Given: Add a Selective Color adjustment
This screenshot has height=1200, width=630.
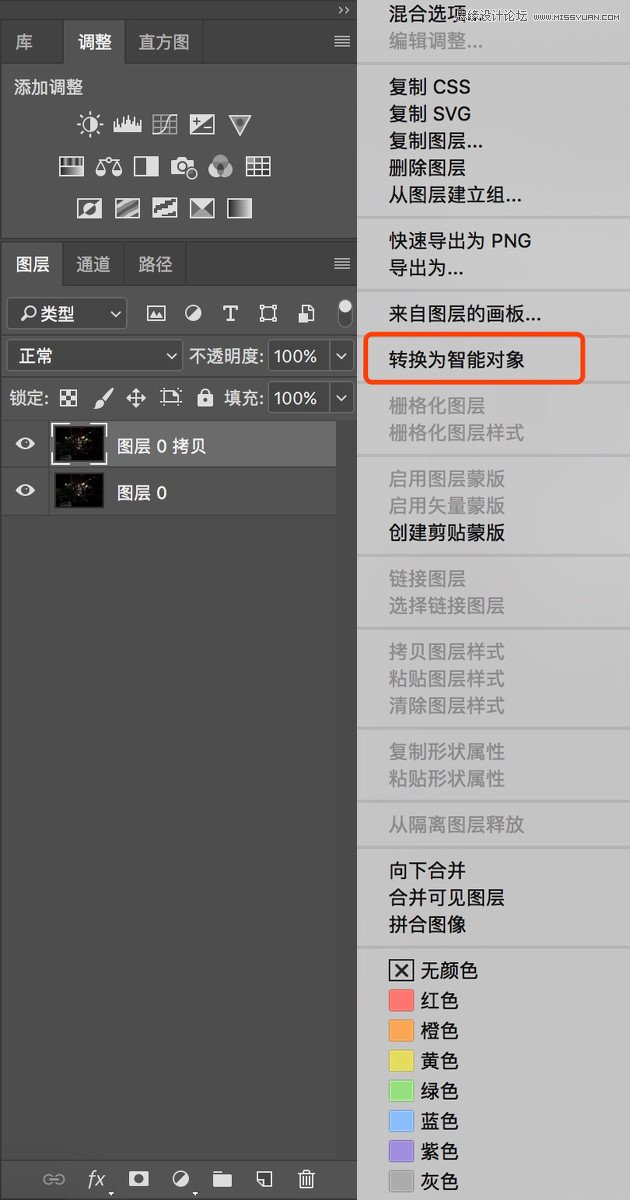Looking at the screenshot, I should 202,209.
